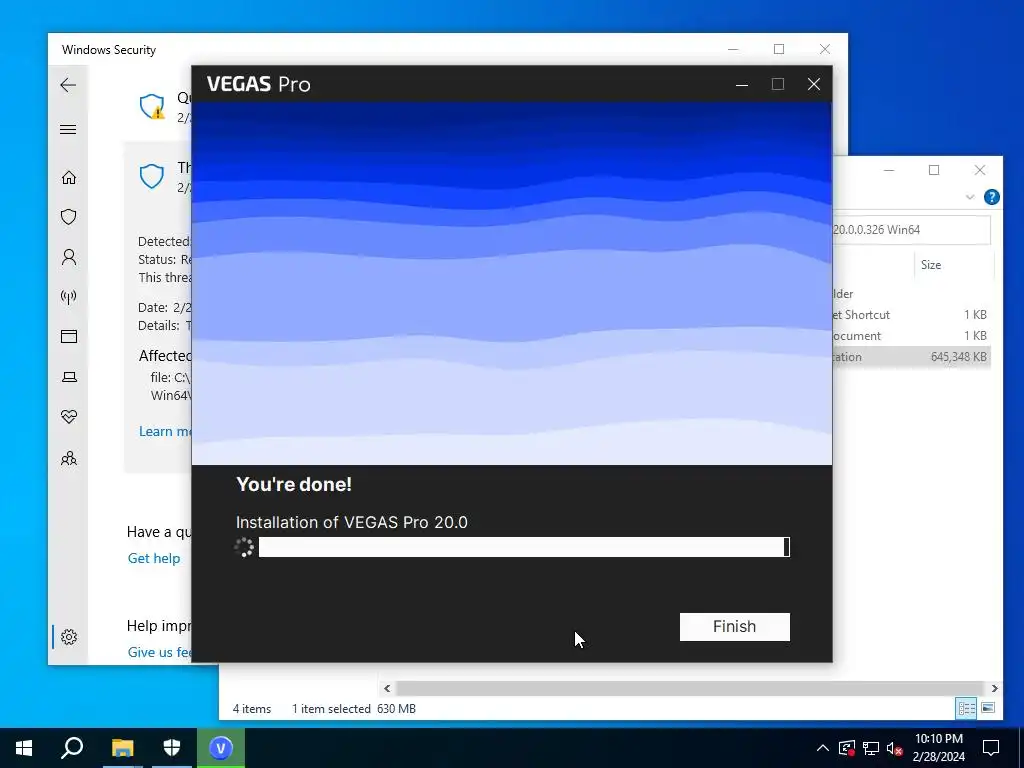Viewport: 1024px width, 768px height.
Task: Open Virus & threat protection shield icon
Action: (x=69, y=217)
